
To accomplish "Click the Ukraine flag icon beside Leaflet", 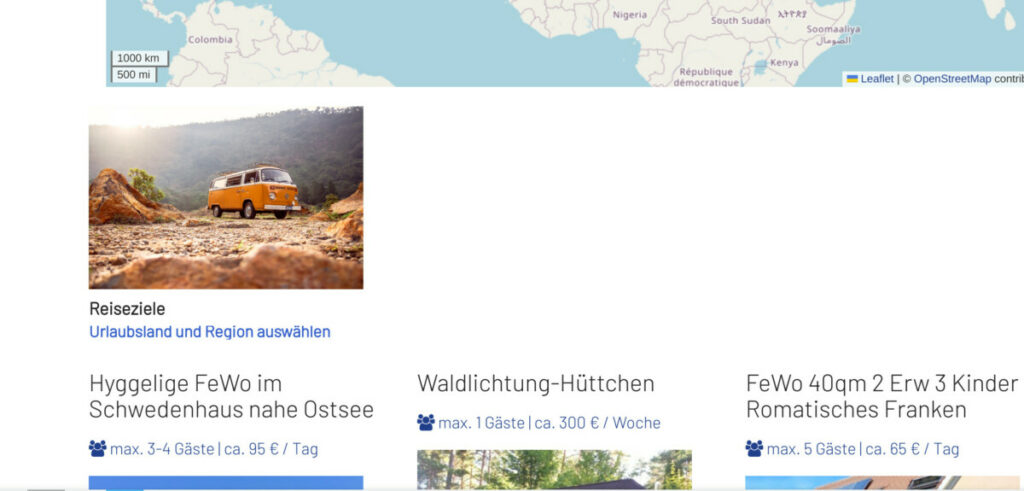I will pyautogui.click(x=852, y=79).
